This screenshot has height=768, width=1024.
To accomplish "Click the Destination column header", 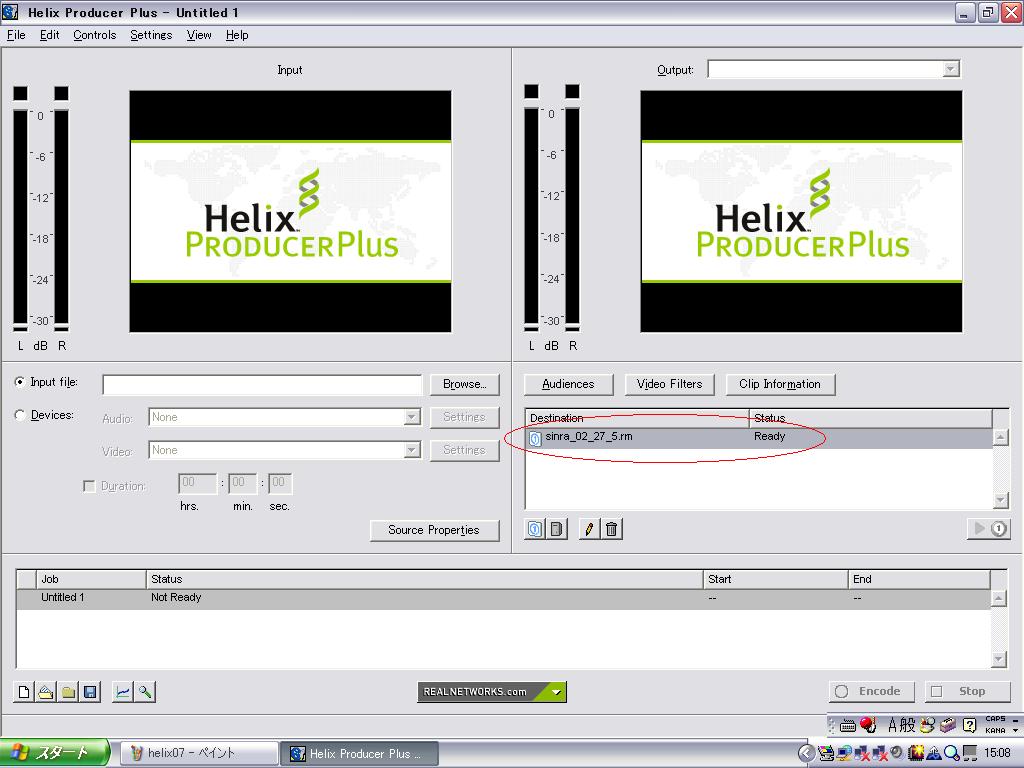I will point(637,418).
